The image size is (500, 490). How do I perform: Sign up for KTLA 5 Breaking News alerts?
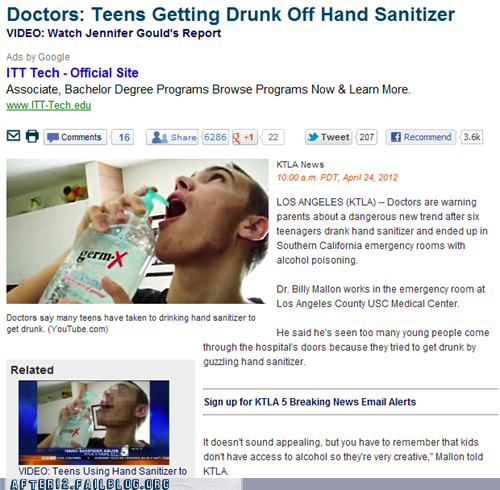[310, 402]
